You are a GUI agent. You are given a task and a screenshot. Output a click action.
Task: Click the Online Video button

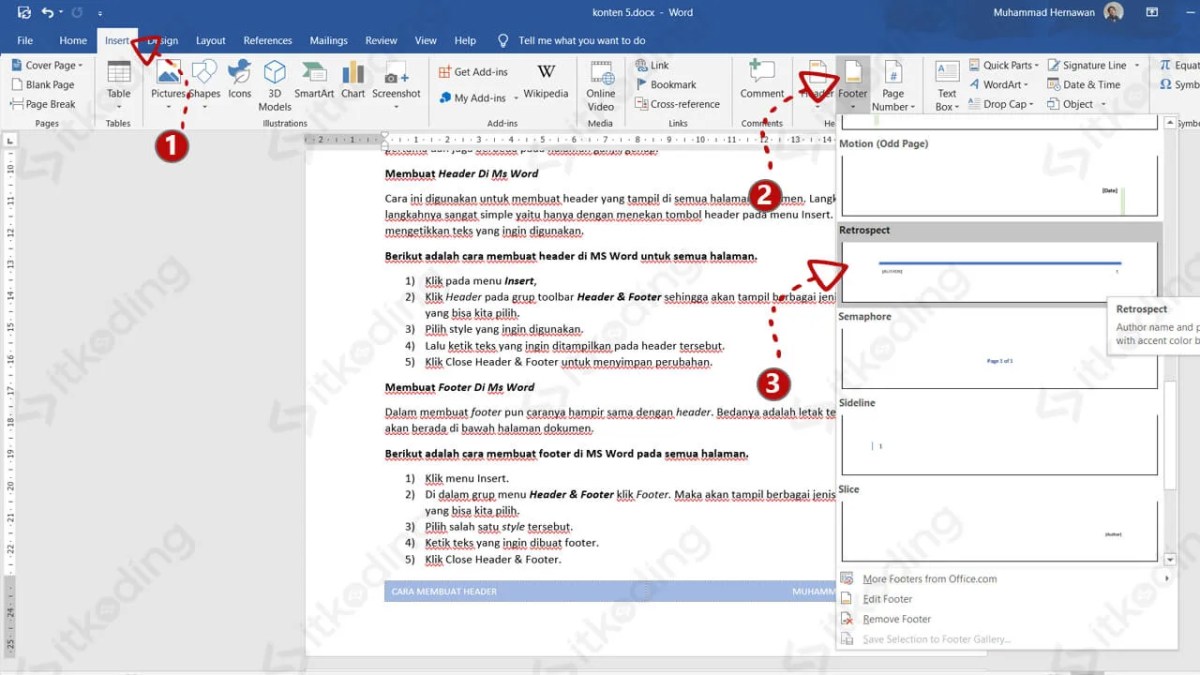tap(601, 84)
